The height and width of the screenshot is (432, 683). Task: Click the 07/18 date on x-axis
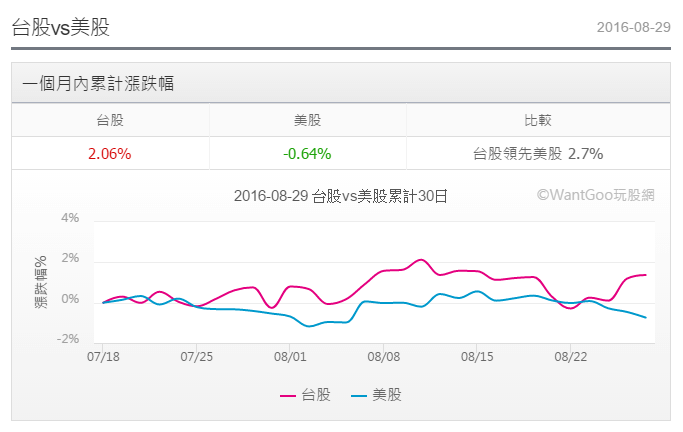click(x=104, y=355)
